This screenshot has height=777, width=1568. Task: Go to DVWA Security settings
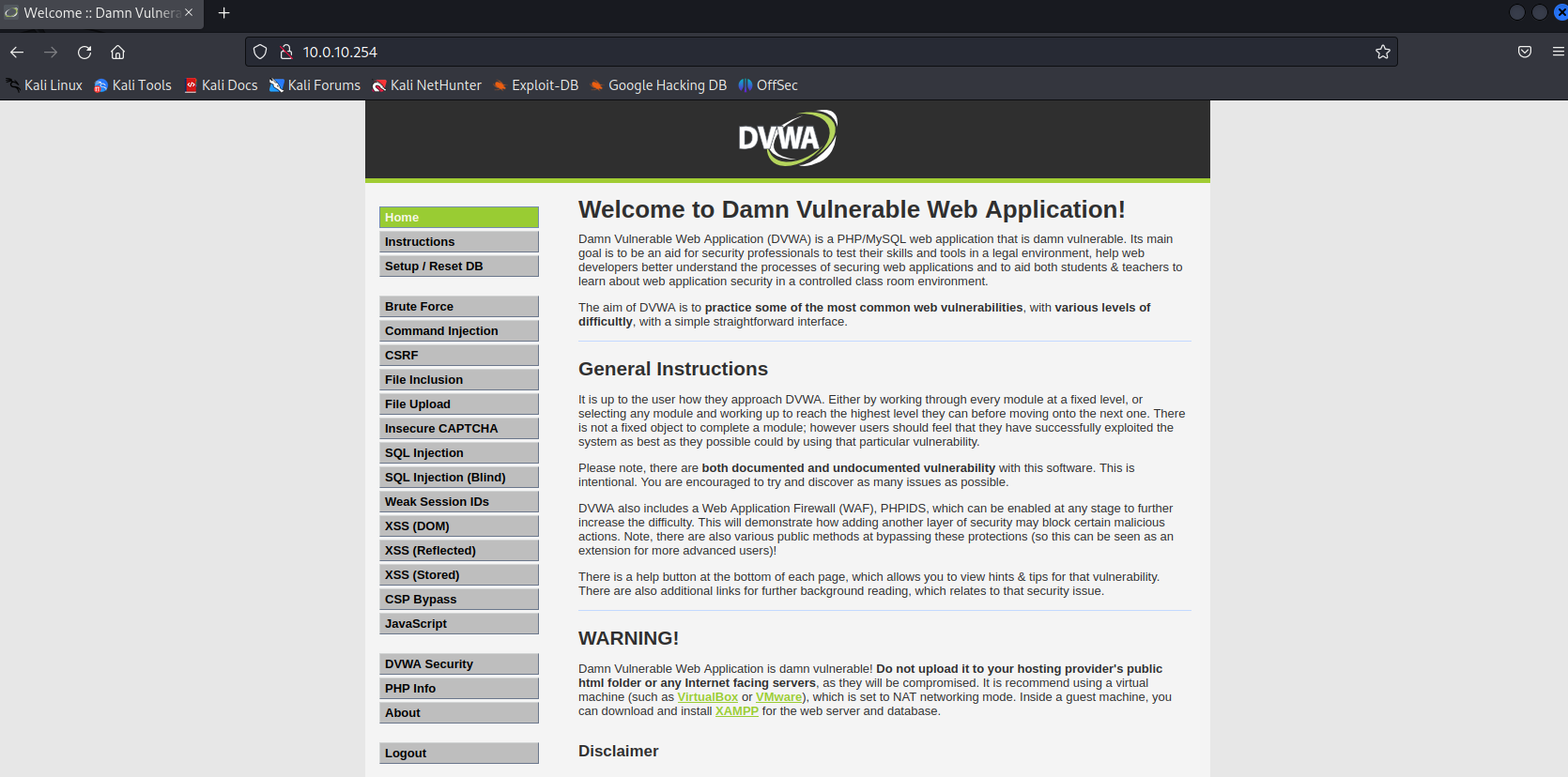pyautogui.click(x=458, y=664)
